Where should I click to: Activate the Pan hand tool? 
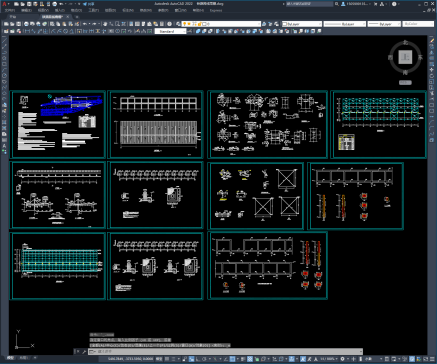coord(105,24)
